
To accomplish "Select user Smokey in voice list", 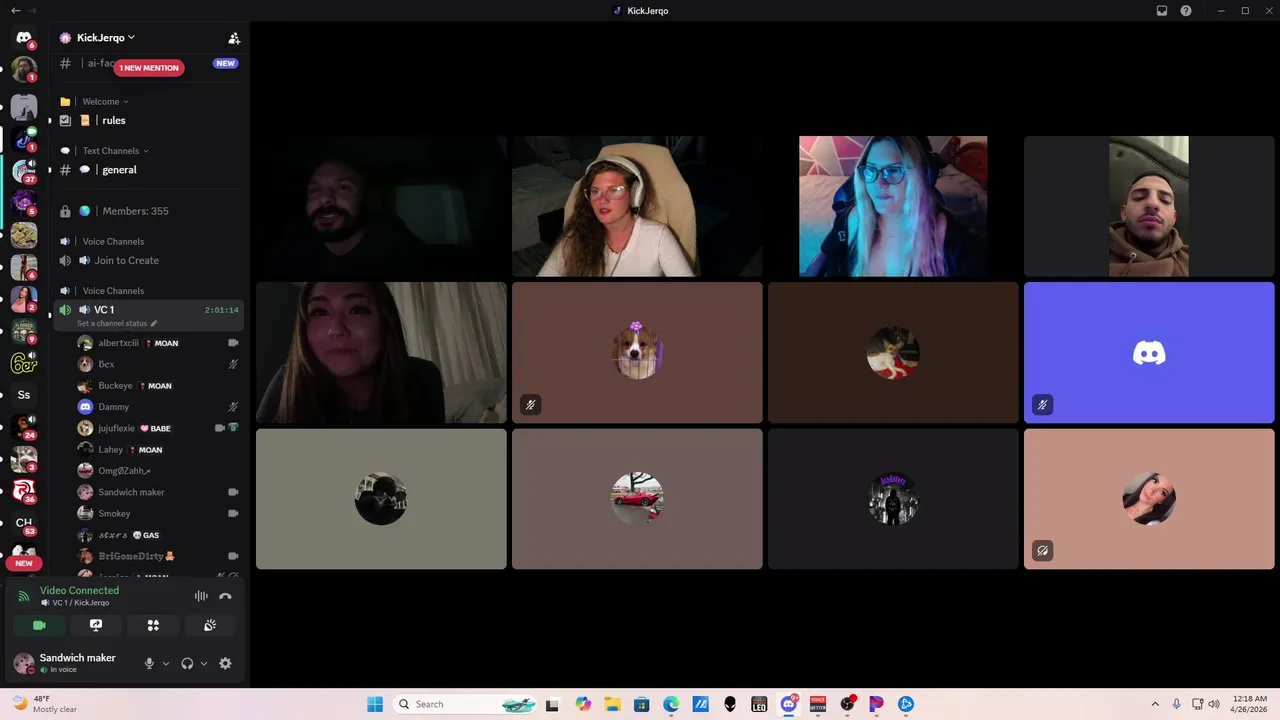I will [x=158, y=513].
